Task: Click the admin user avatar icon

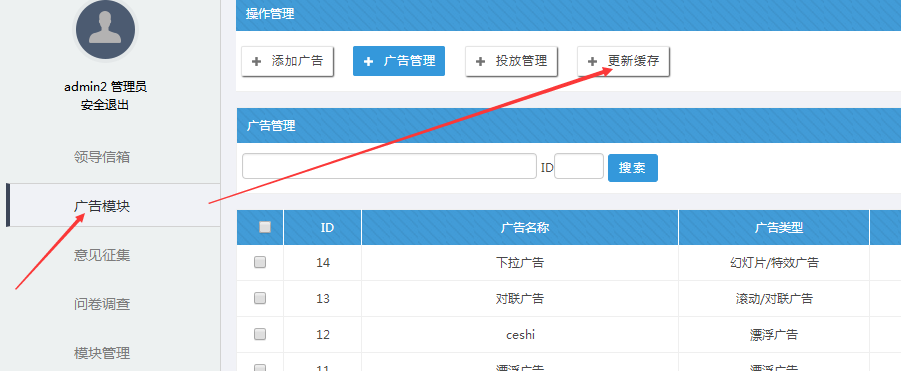Action: click(105, 29)
